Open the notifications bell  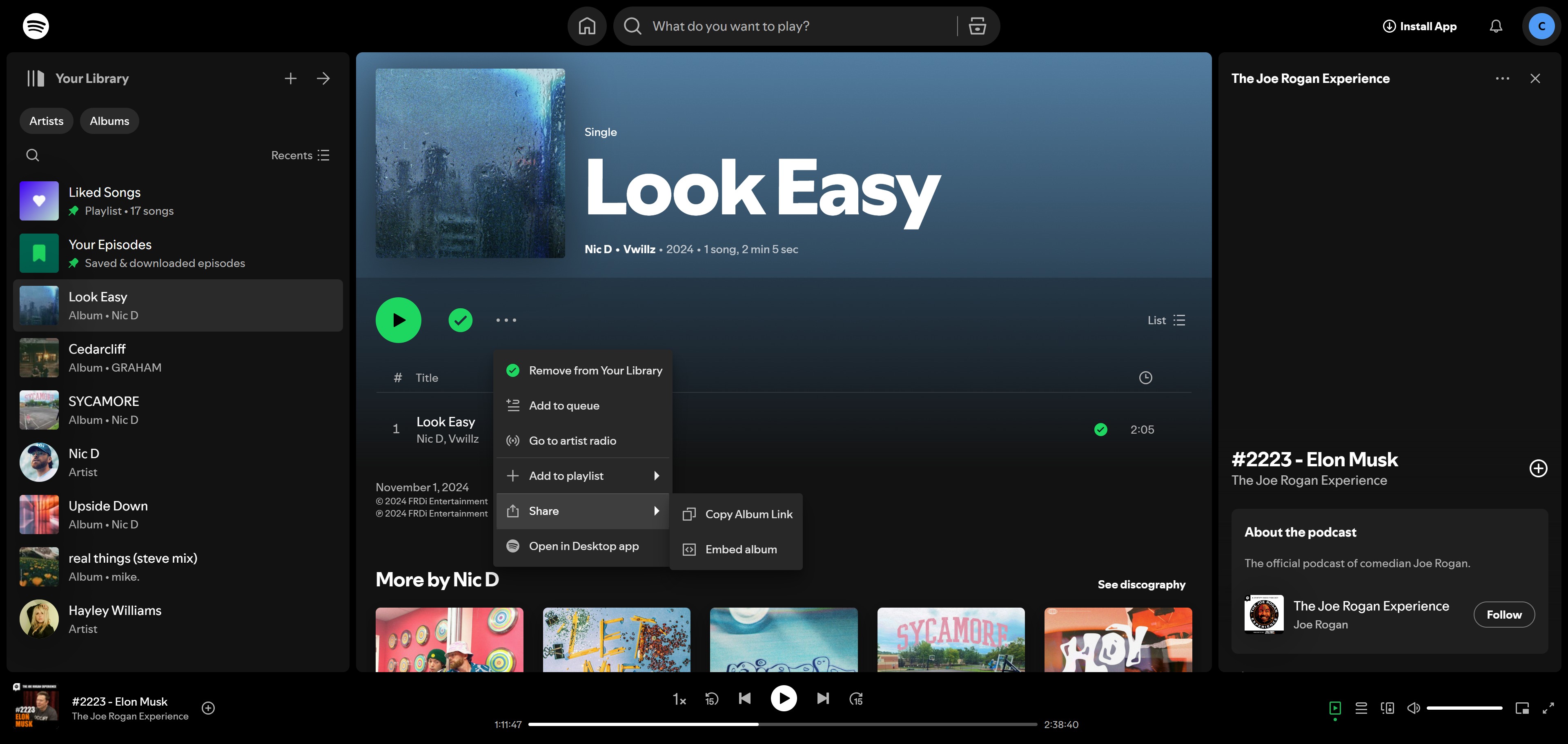(1496, 26)
